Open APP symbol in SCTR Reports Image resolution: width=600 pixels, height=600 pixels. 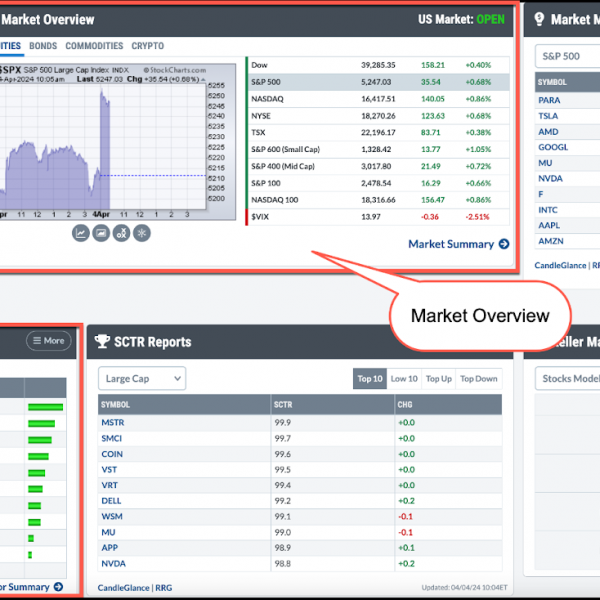[109, 548]
